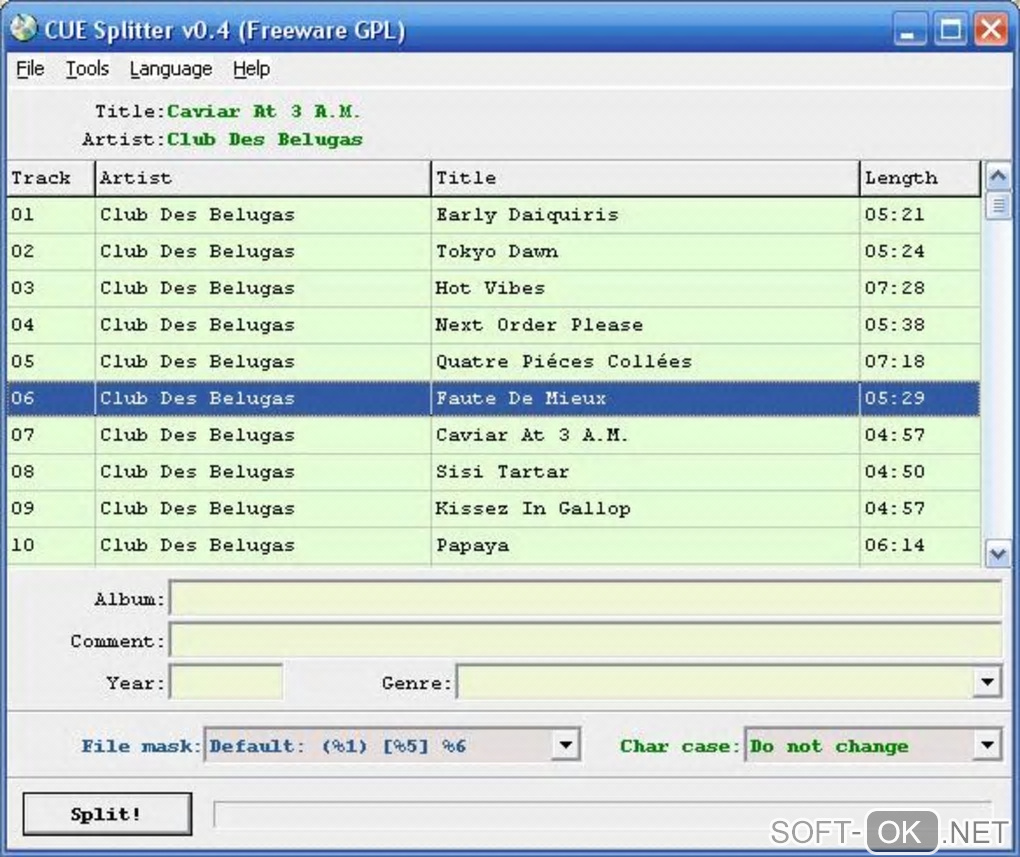The width and height of the screenshot is (1020, 857).
Task: Open the File mask combo box
Action: coord(392,745)
